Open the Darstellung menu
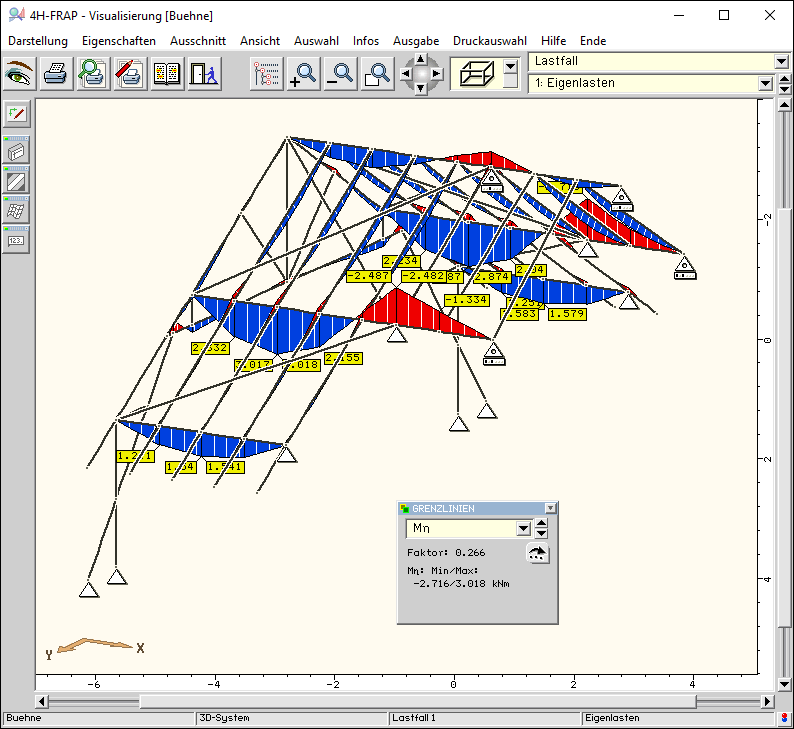The image size is (794, 729). (38, 41)
